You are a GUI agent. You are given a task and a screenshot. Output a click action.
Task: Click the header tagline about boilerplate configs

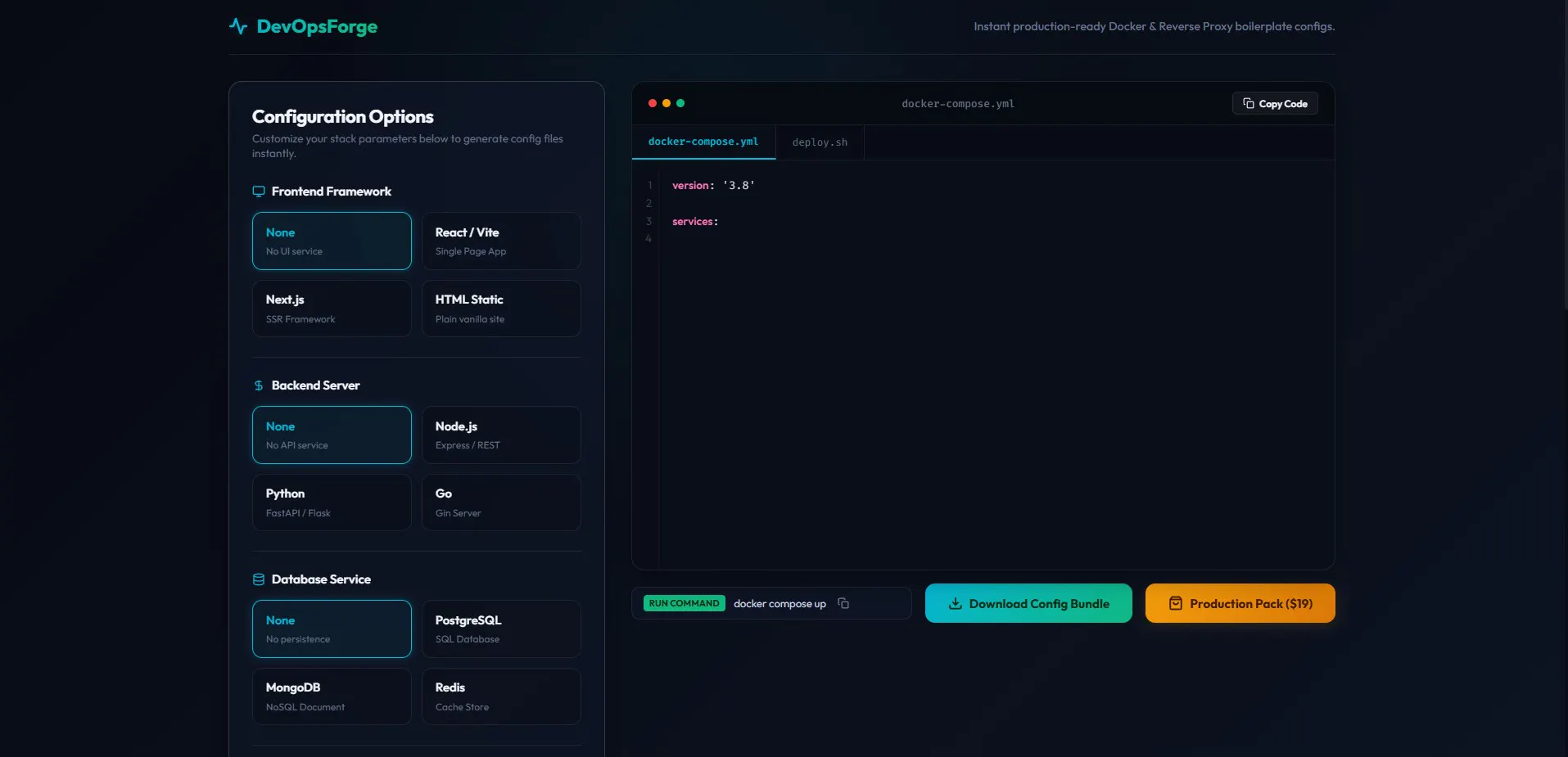point(1154,26)
